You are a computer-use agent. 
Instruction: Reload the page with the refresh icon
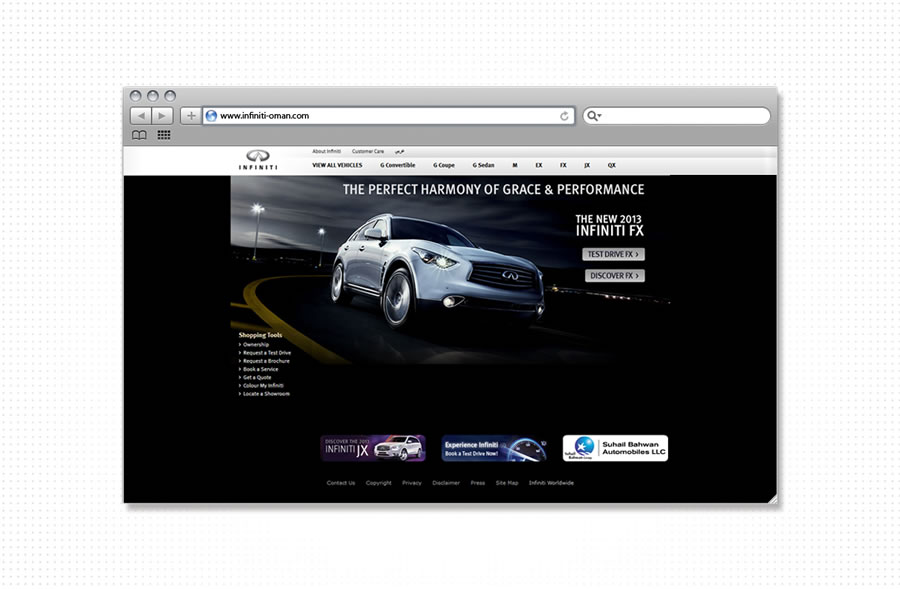[564, 116]
